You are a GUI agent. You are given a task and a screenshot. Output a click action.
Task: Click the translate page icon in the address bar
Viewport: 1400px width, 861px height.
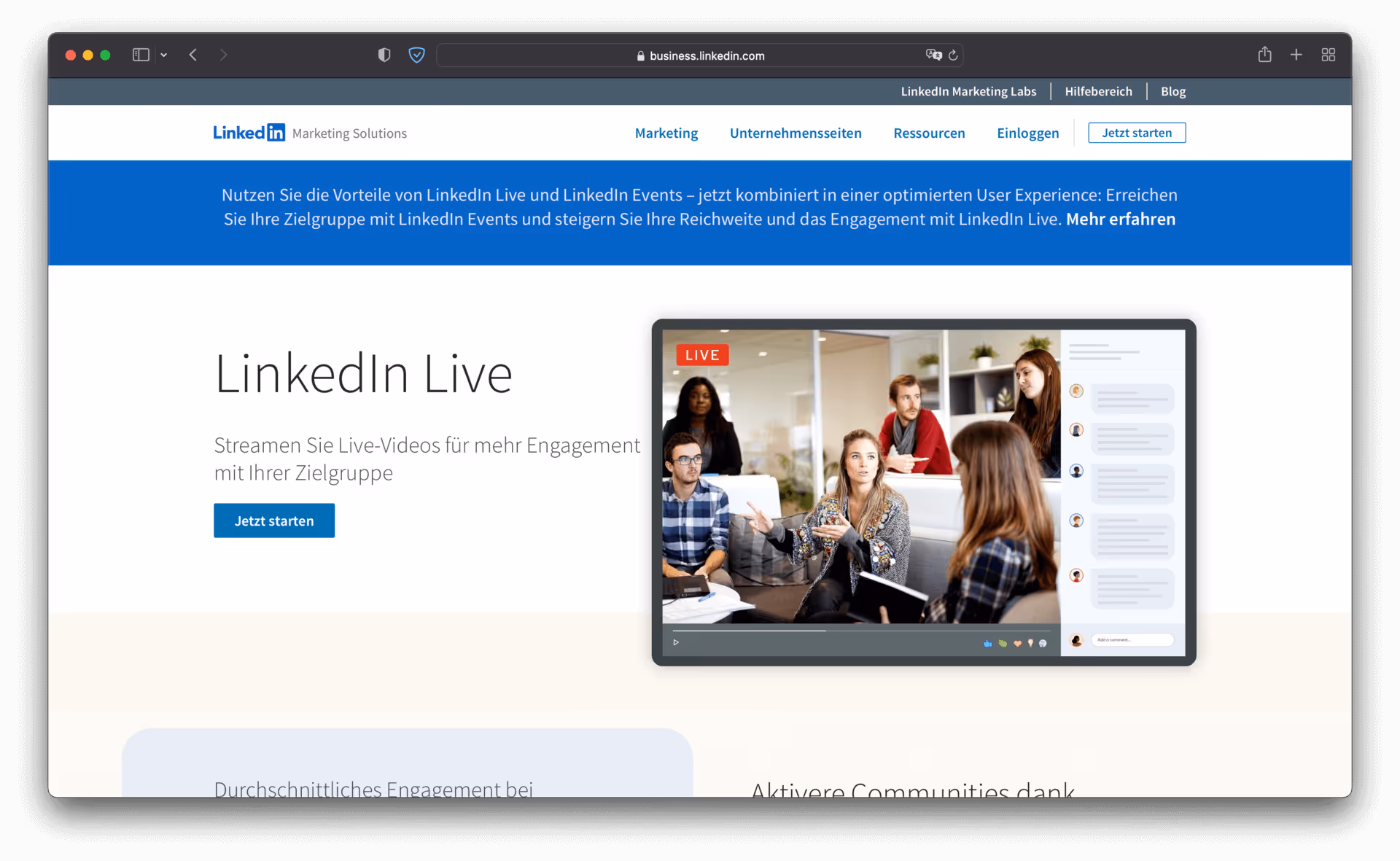point(933,55)
